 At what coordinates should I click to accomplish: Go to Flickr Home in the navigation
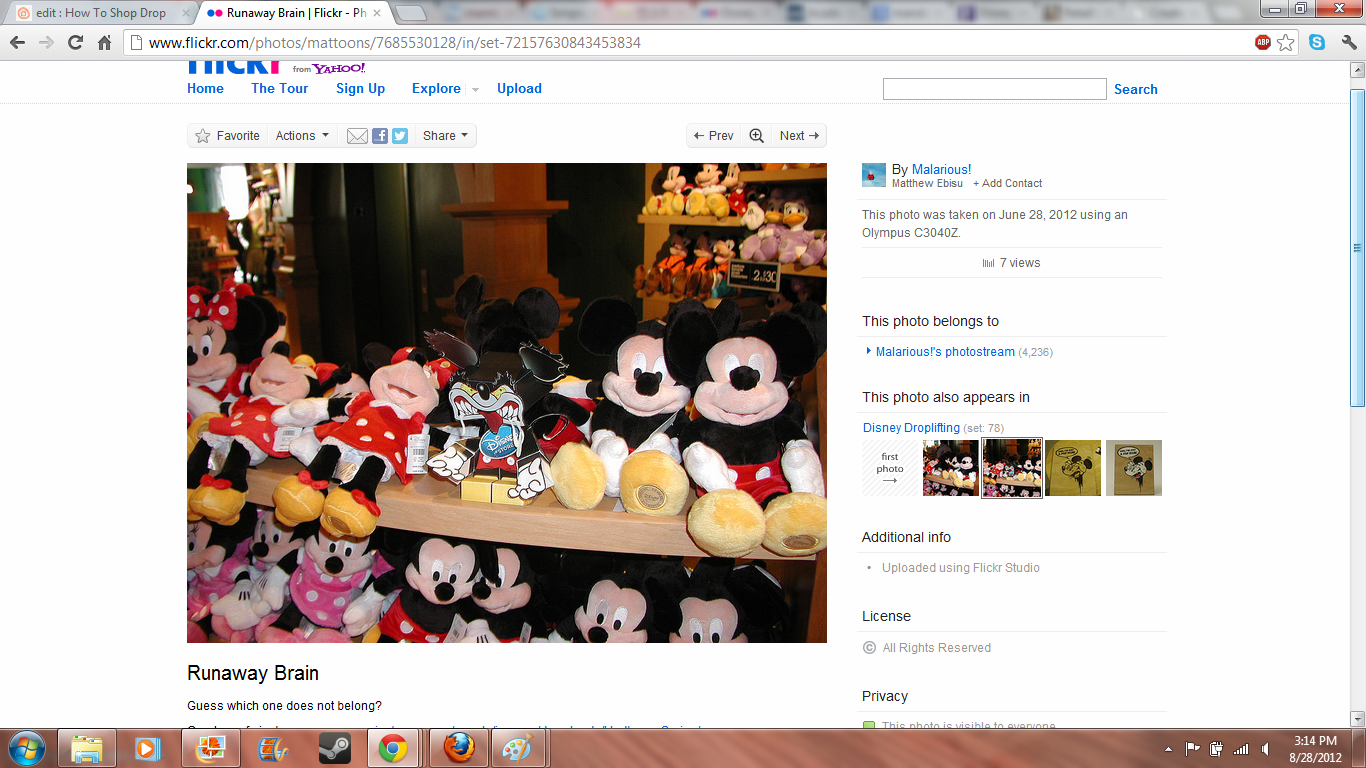pyautogui.click(x=205, y=88)
